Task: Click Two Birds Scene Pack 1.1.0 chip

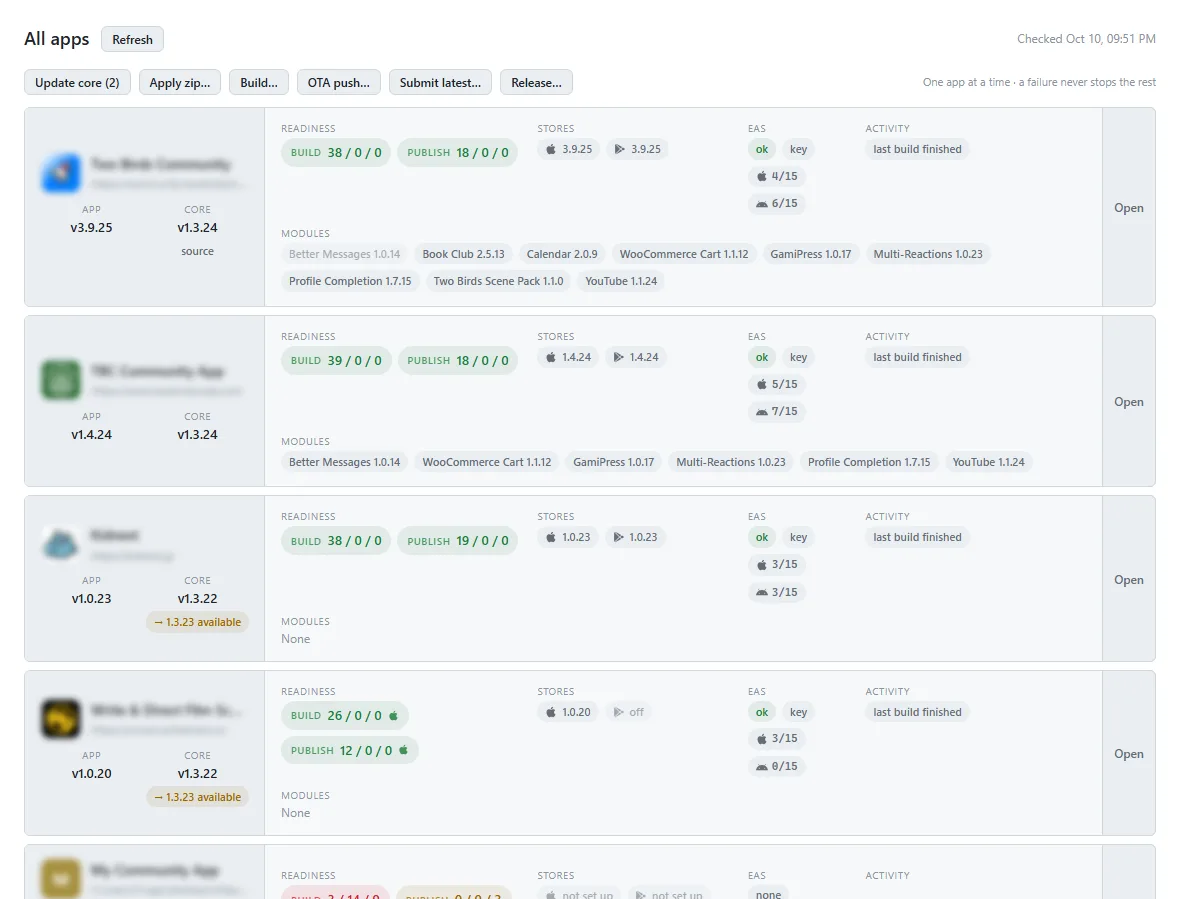Action: 498,281
